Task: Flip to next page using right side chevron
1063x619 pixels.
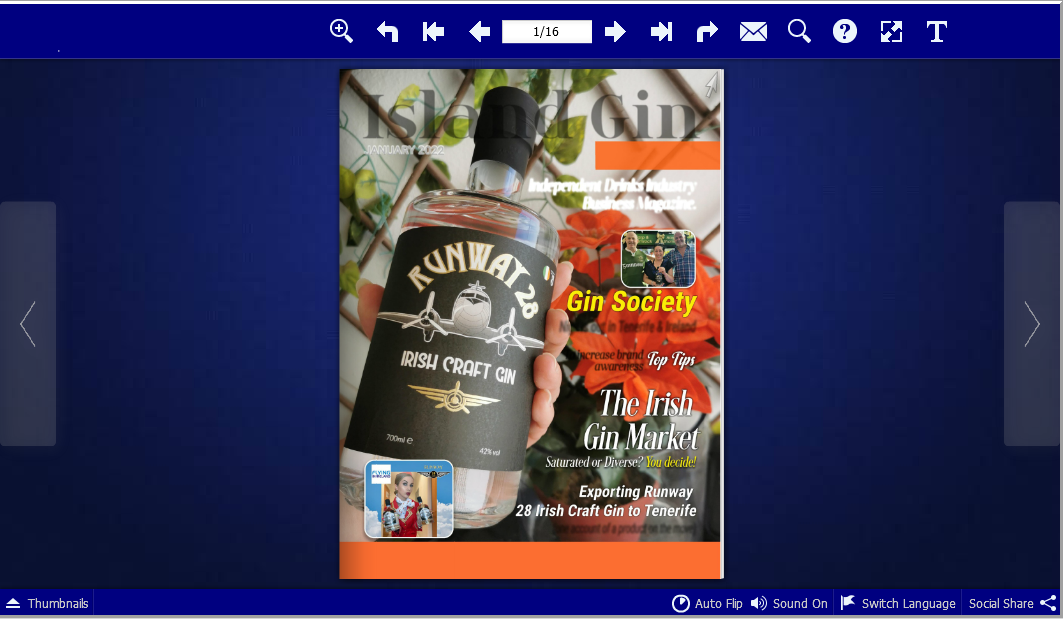Action: point(1032,323)
